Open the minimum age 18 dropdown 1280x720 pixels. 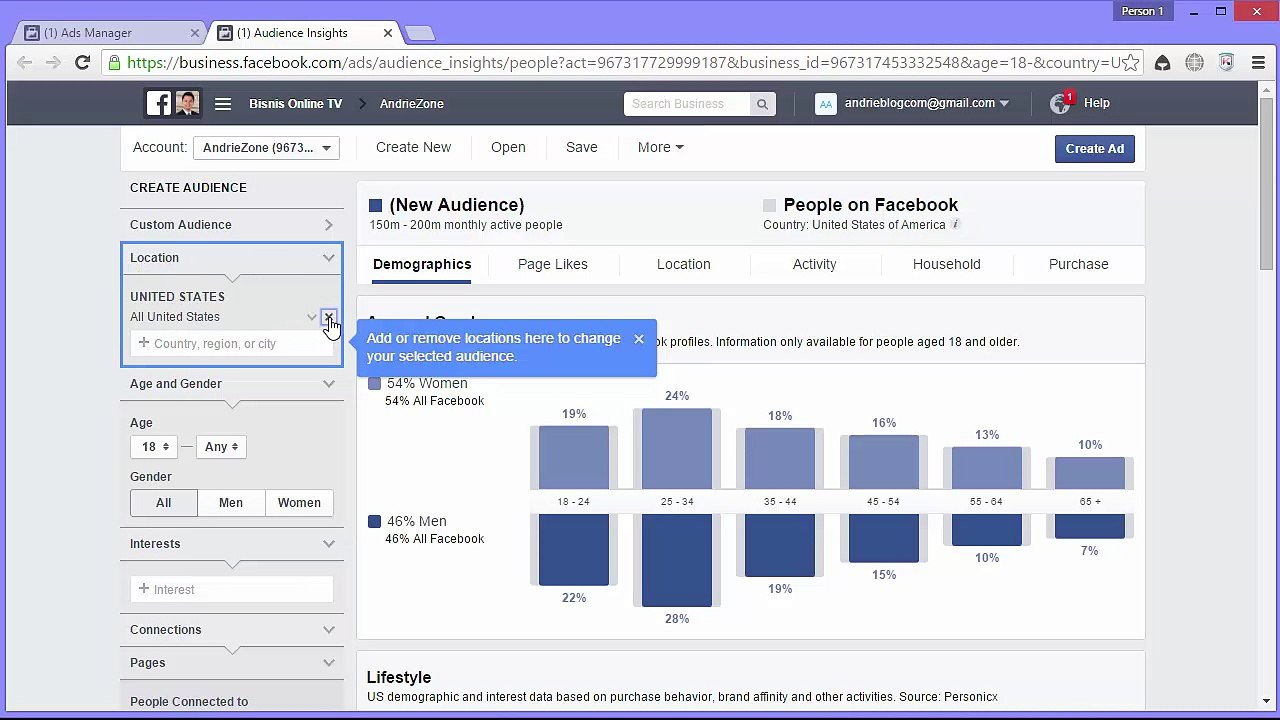click(154, 447)
